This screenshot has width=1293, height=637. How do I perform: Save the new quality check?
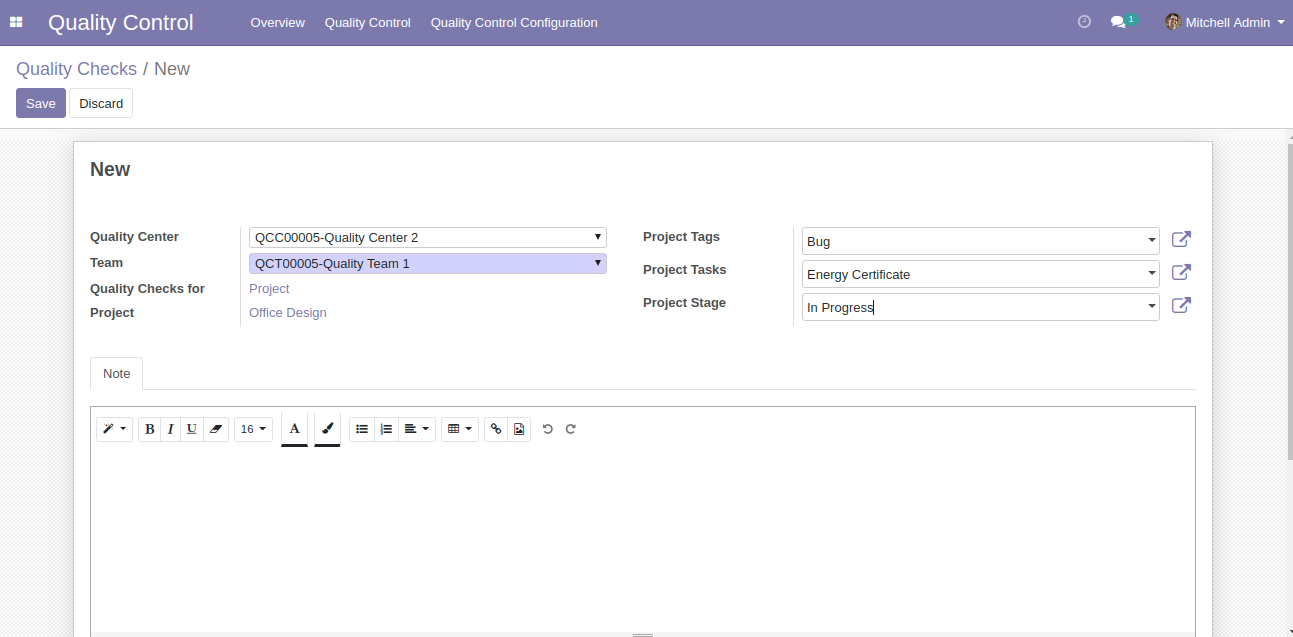[x=41, y=103]
